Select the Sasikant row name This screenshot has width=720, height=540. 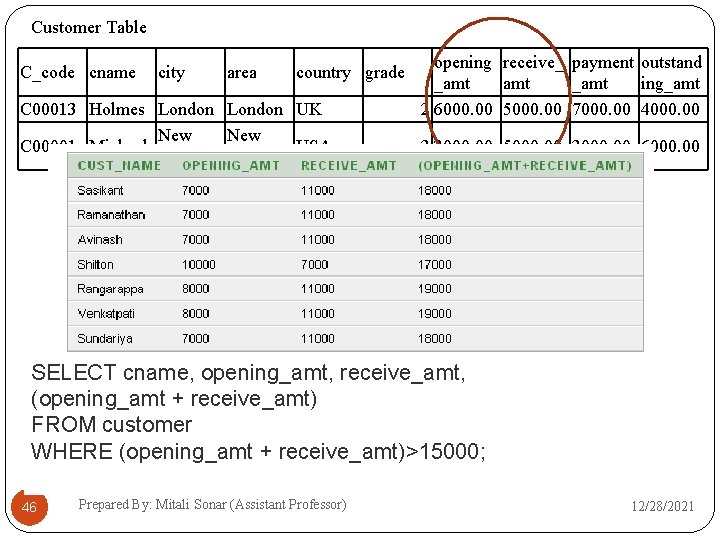pos(100,191)
